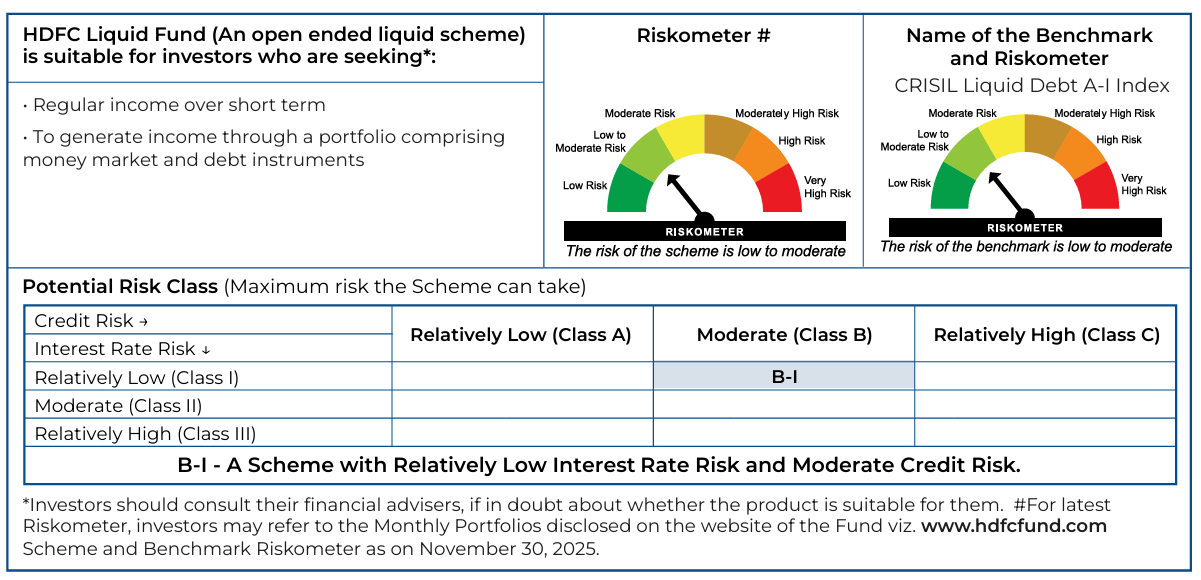The height and width of the screenshot is (580, 1201).
Task: Select the highlighted B-I table cell
Action: [784, 377]
